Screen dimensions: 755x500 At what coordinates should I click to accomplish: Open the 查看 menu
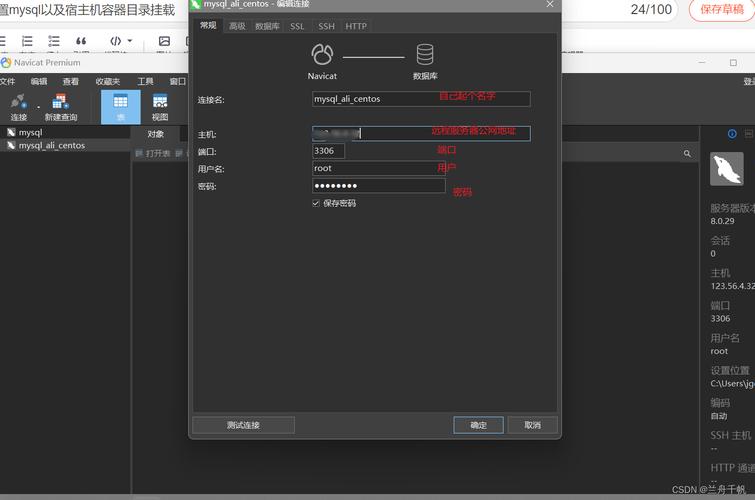70,81
